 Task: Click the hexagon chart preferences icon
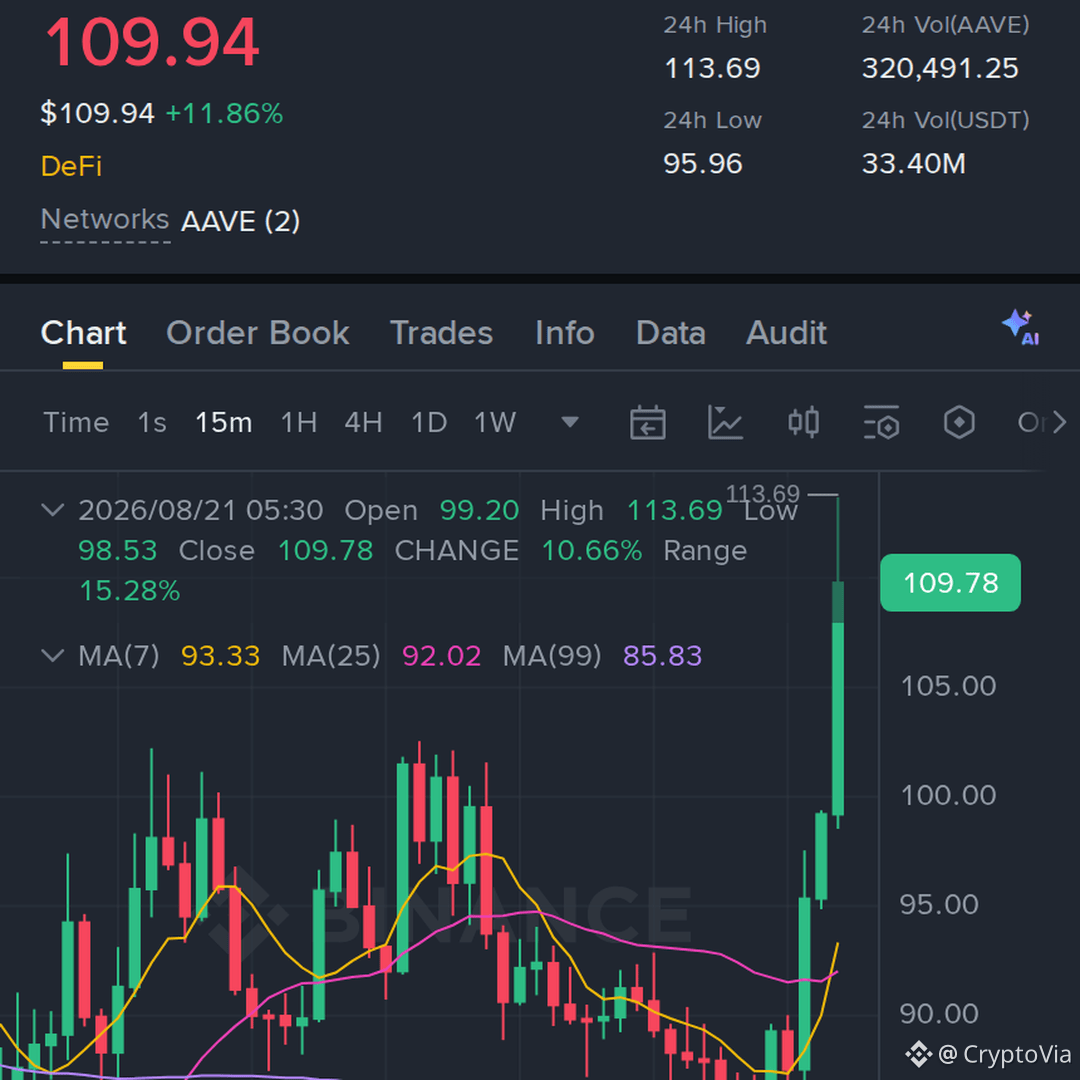(959, 422)
